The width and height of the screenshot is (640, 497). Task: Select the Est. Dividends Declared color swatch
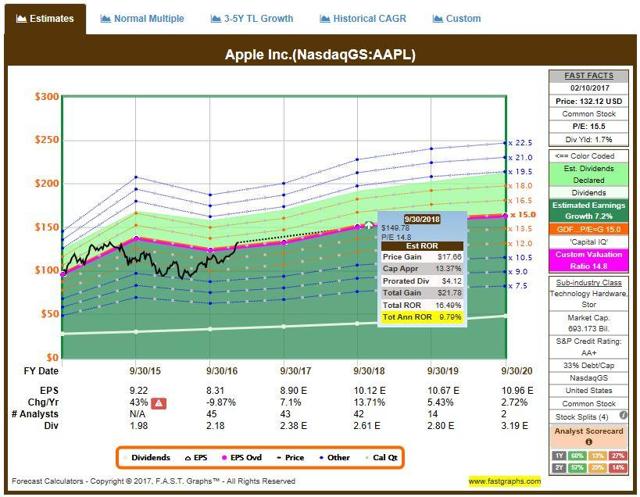589,174
